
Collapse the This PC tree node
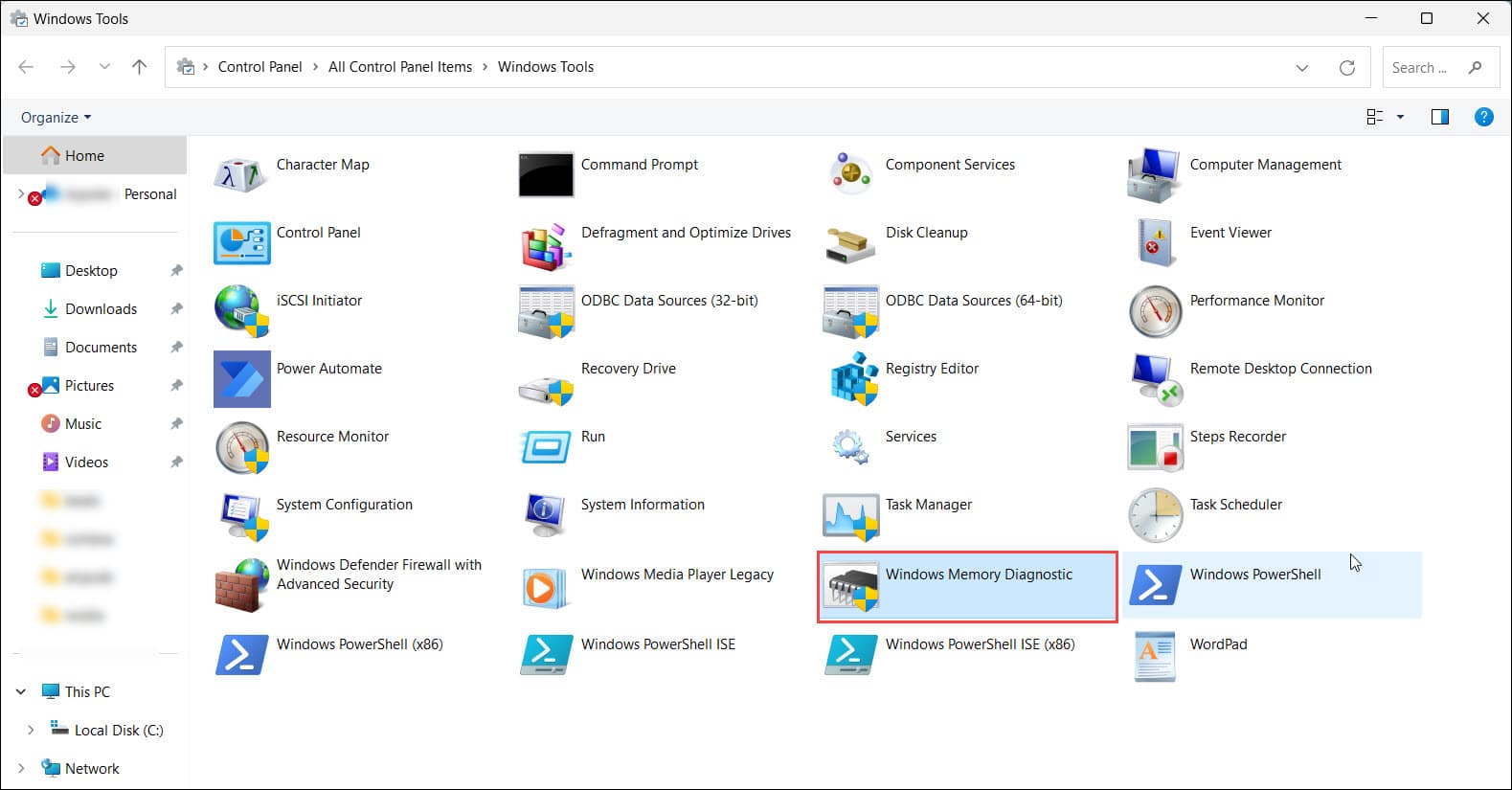tap(21, 691)
